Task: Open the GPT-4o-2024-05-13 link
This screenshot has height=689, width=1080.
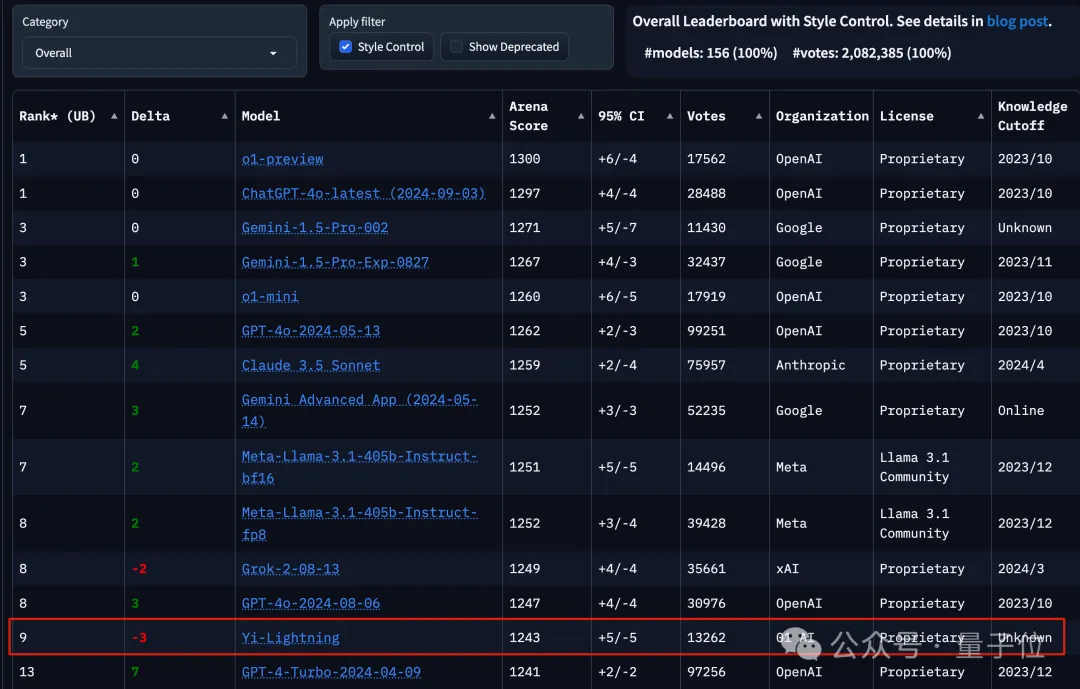Action: 311,331
